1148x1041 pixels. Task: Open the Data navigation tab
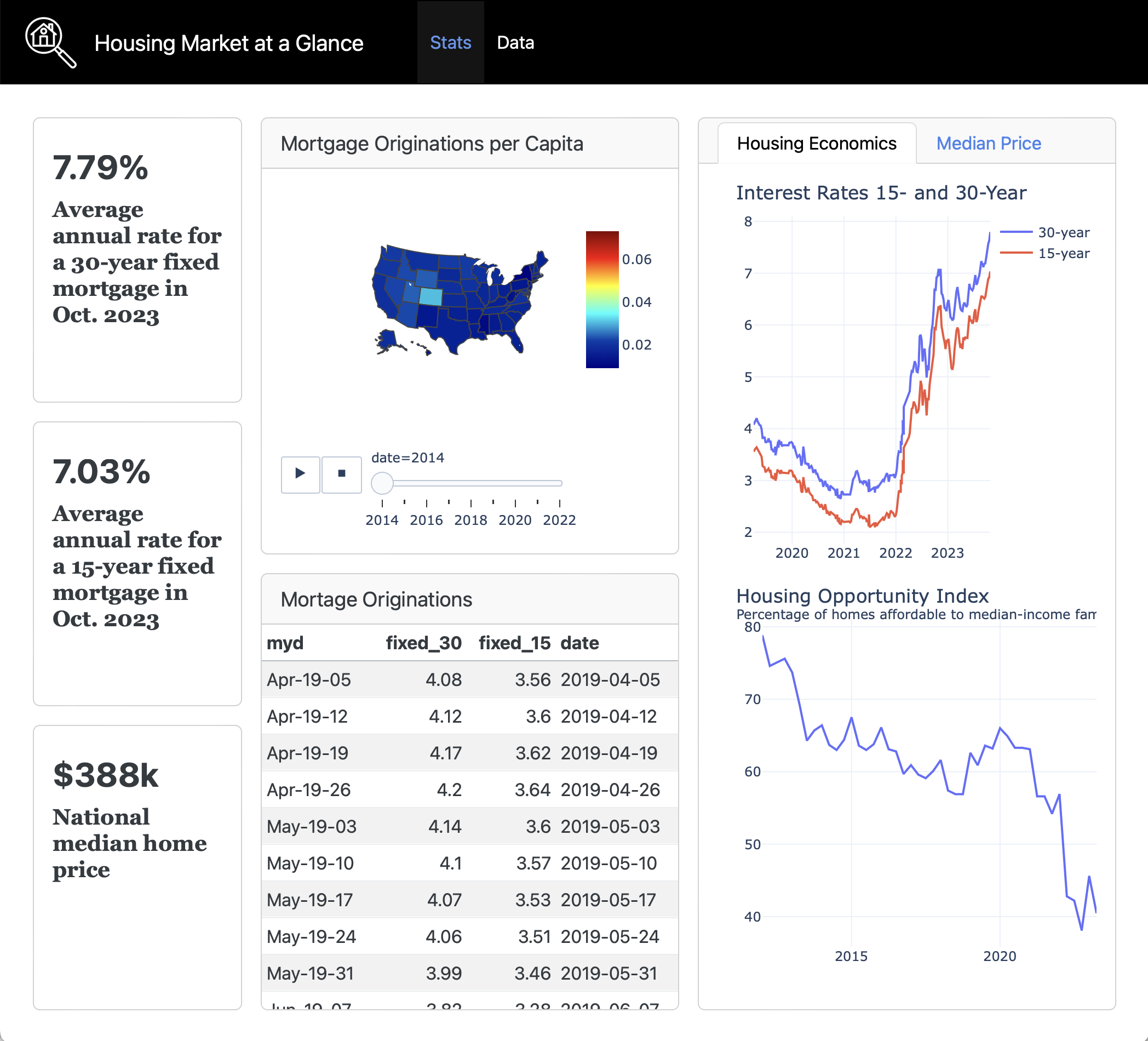(x=515, y=43)
